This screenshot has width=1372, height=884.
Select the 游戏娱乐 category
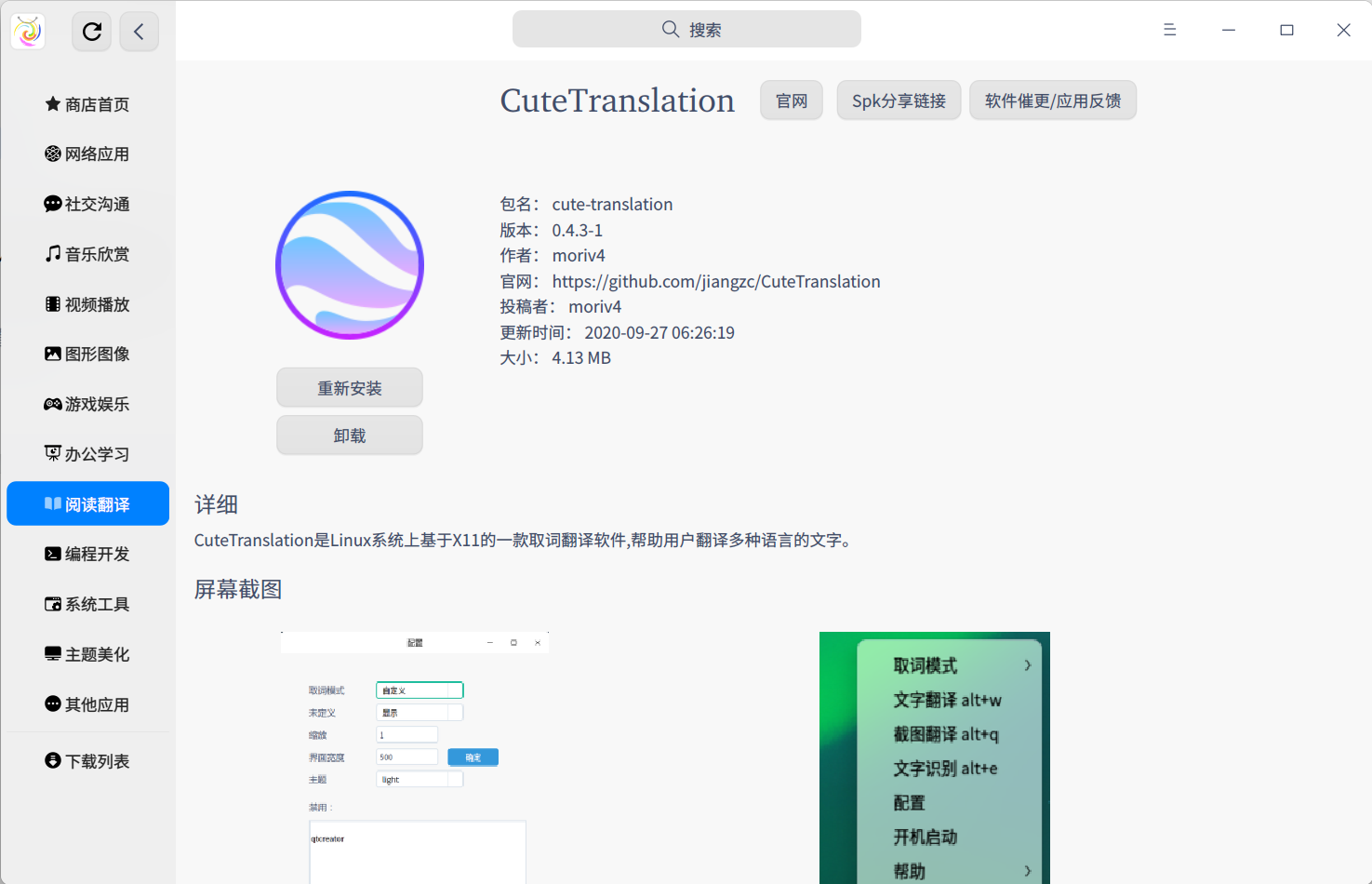[x=87, y=404]
